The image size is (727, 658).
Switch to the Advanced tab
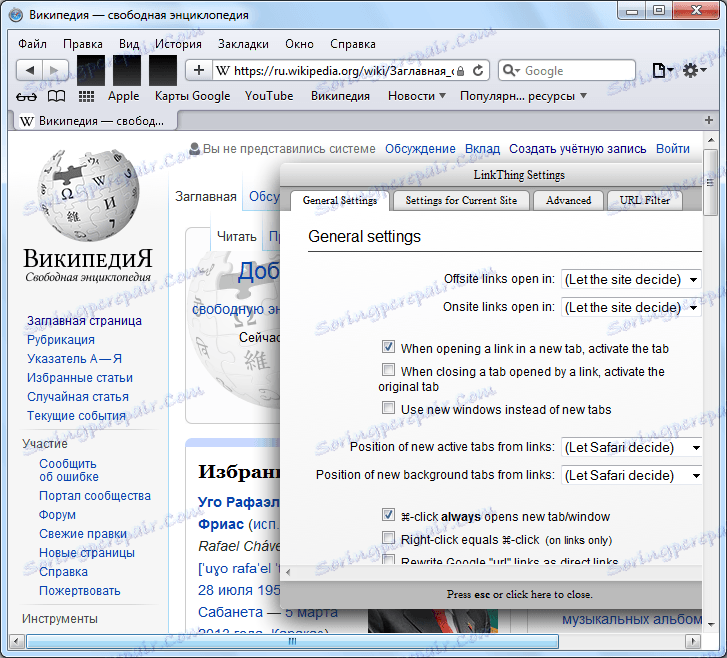pyautogui.click(x=568, y=200)
